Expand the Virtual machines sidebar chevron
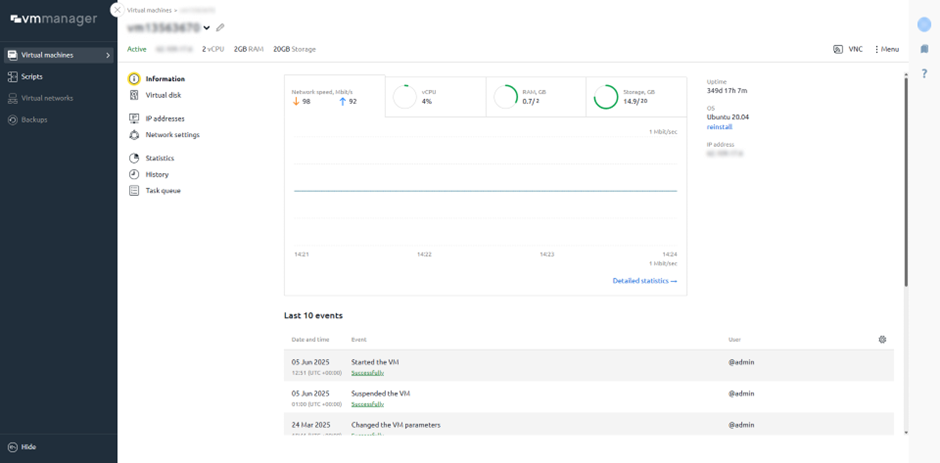Screen dimensions: 940x463 (x=108, y=55)
